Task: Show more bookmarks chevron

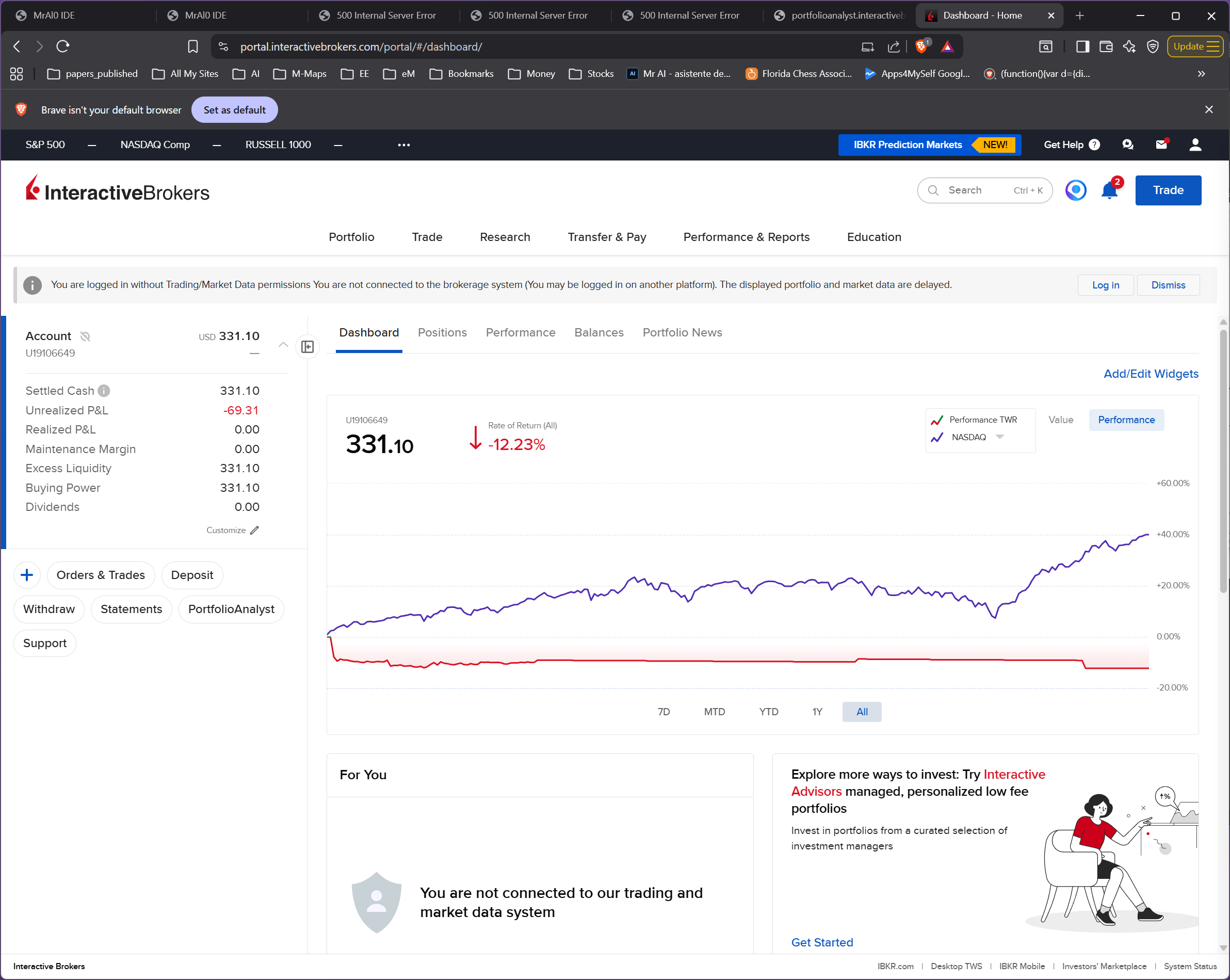Action: click(1201, 74)
